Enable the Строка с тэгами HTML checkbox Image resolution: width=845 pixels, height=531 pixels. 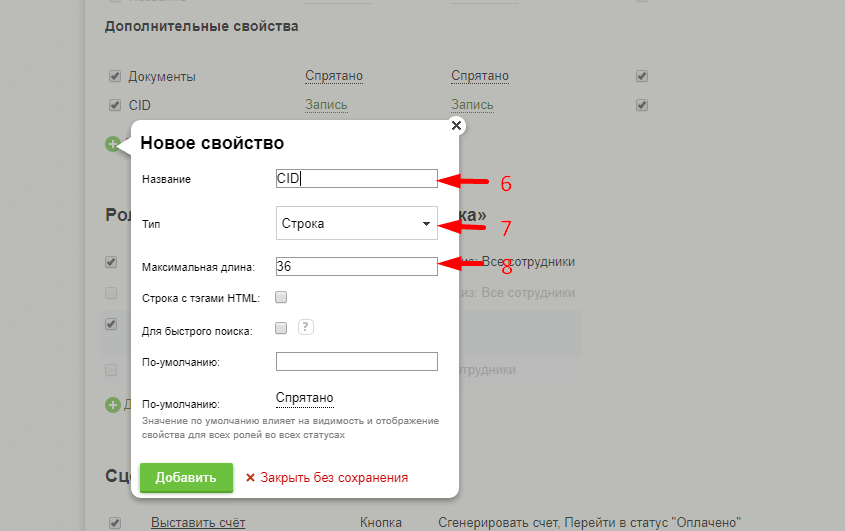[x=281, y=297]
